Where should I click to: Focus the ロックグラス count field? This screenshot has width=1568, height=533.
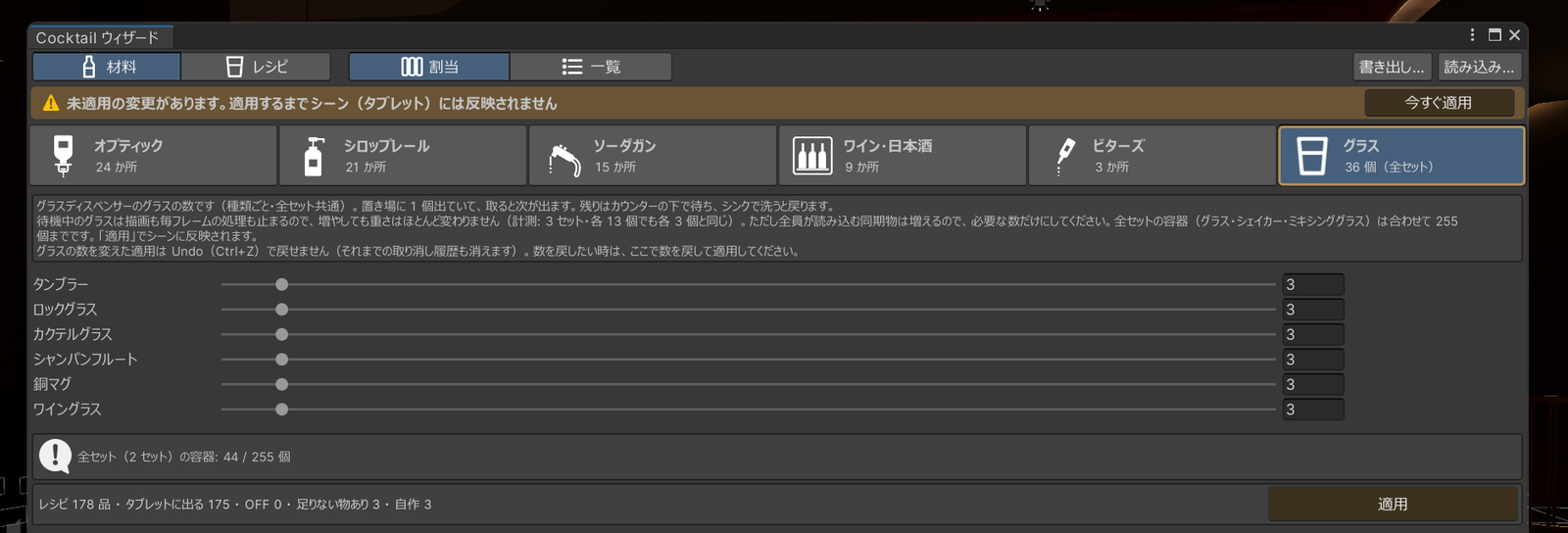[x=1313, y=310]
